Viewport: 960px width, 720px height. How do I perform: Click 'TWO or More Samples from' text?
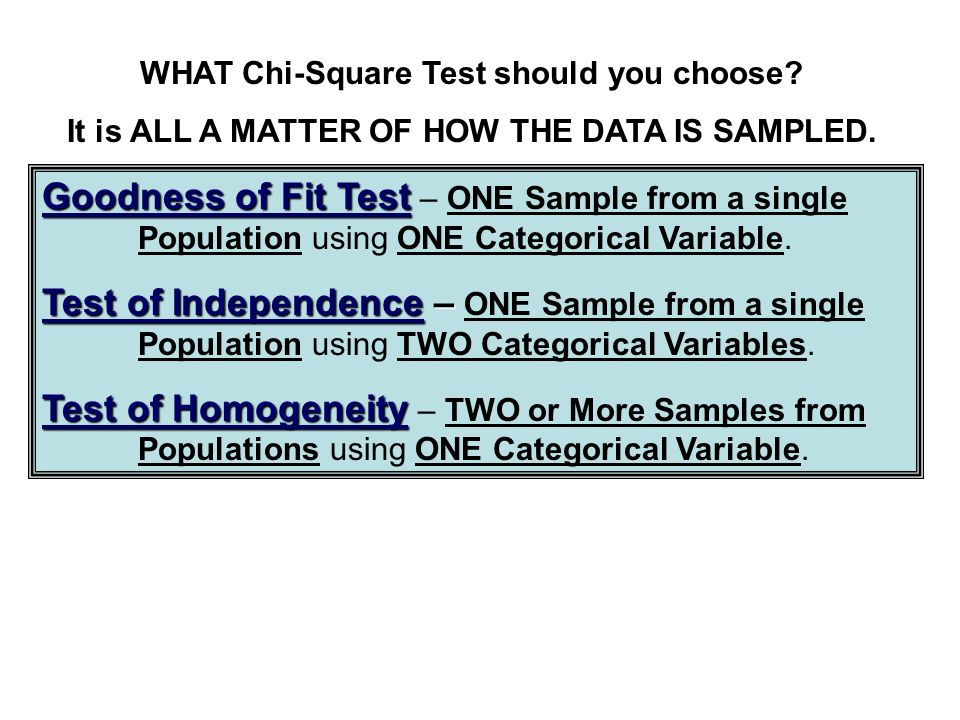pos(655,410)
